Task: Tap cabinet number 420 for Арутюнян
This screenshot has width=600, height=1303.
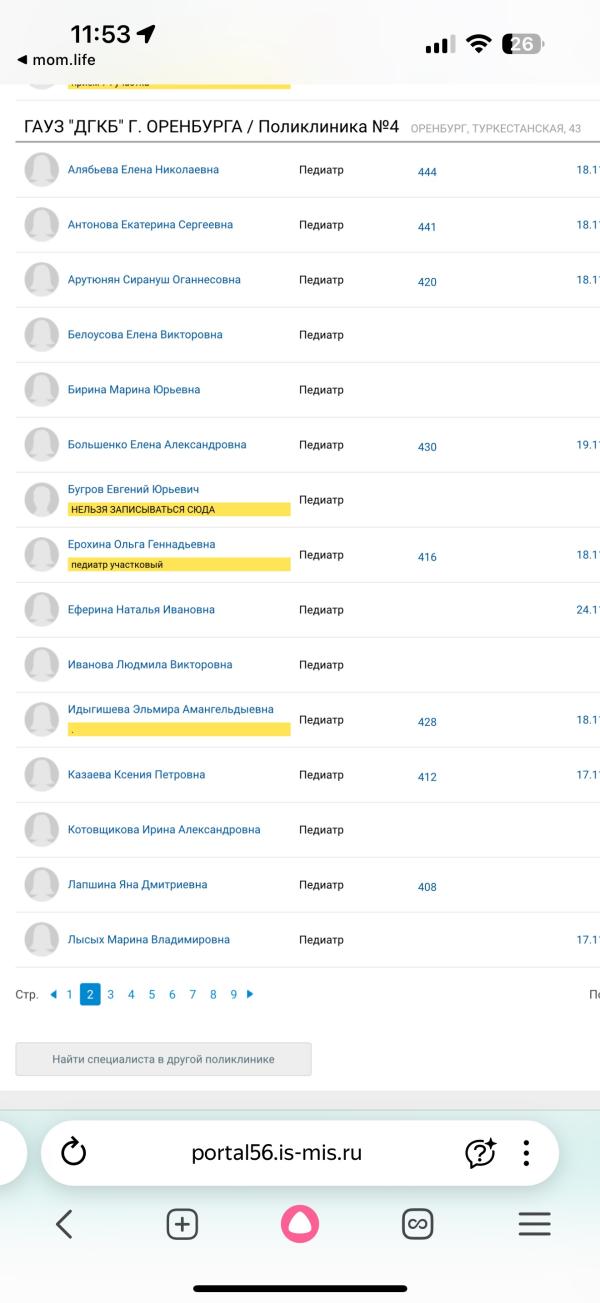Action: coord(427,282)
